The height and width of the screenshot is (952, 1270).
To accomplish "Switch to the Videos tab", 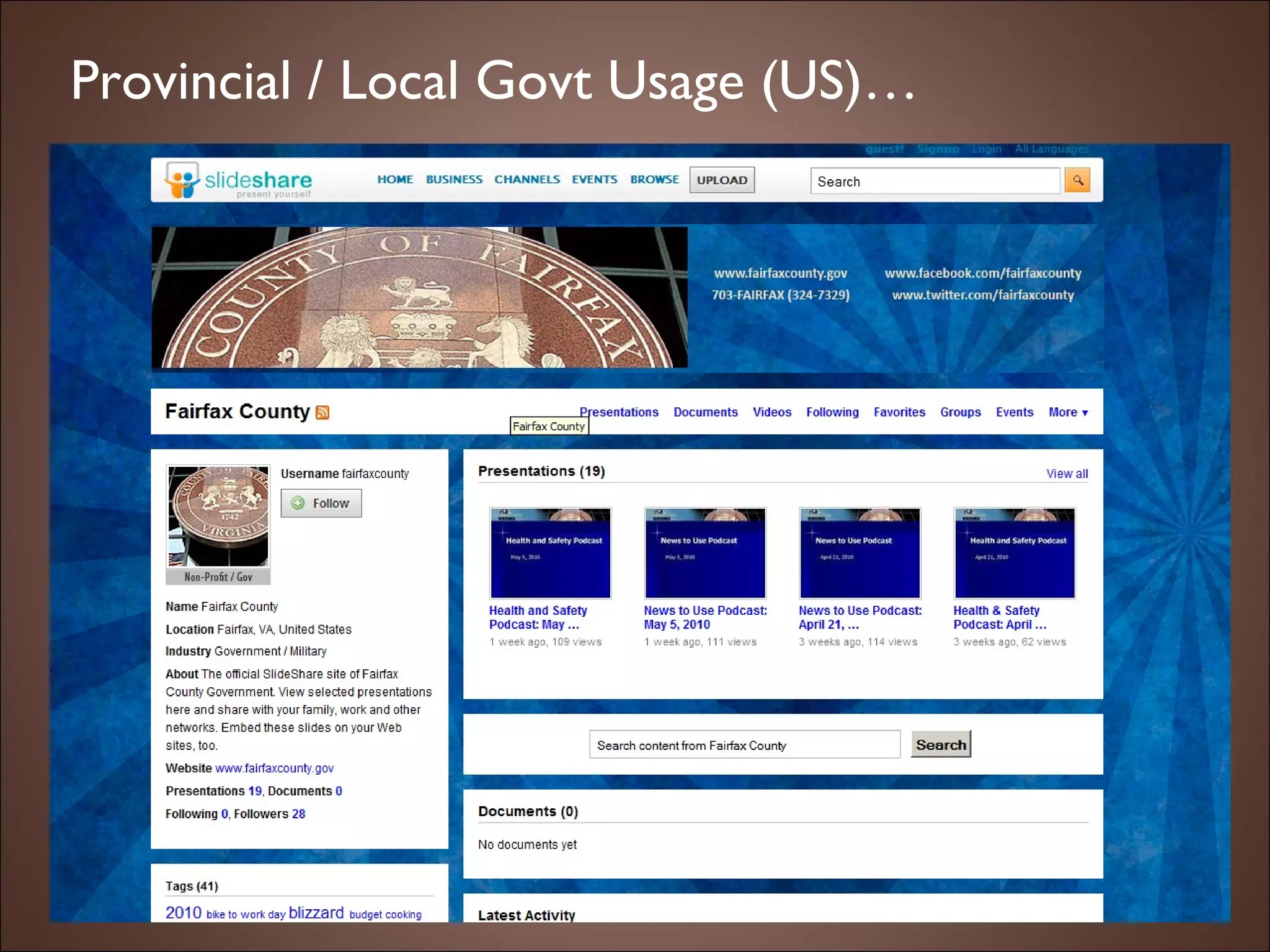I will point(771,412).
